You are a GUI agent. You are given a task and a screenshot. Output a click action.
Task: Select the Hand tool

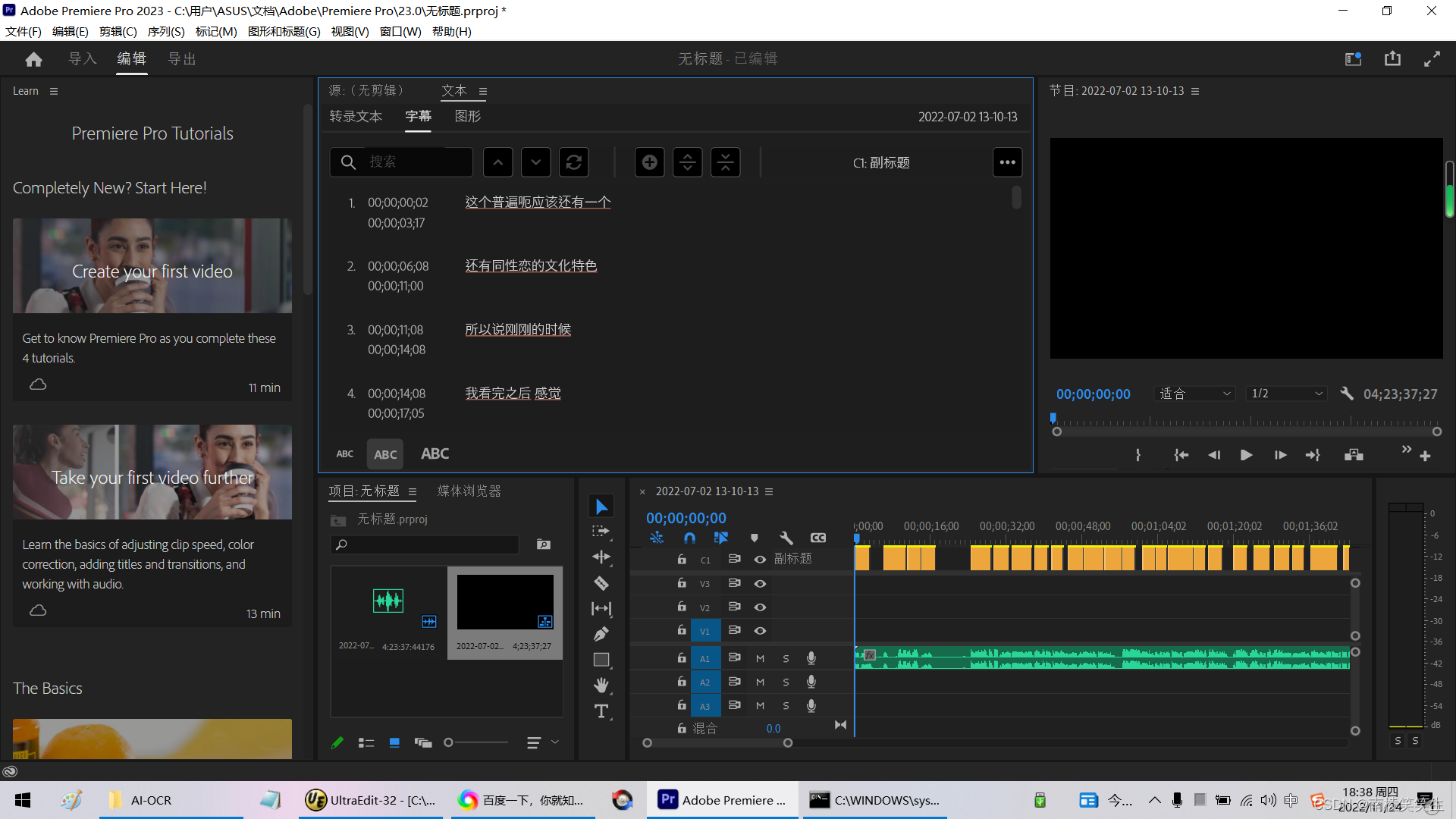(601, 686)
